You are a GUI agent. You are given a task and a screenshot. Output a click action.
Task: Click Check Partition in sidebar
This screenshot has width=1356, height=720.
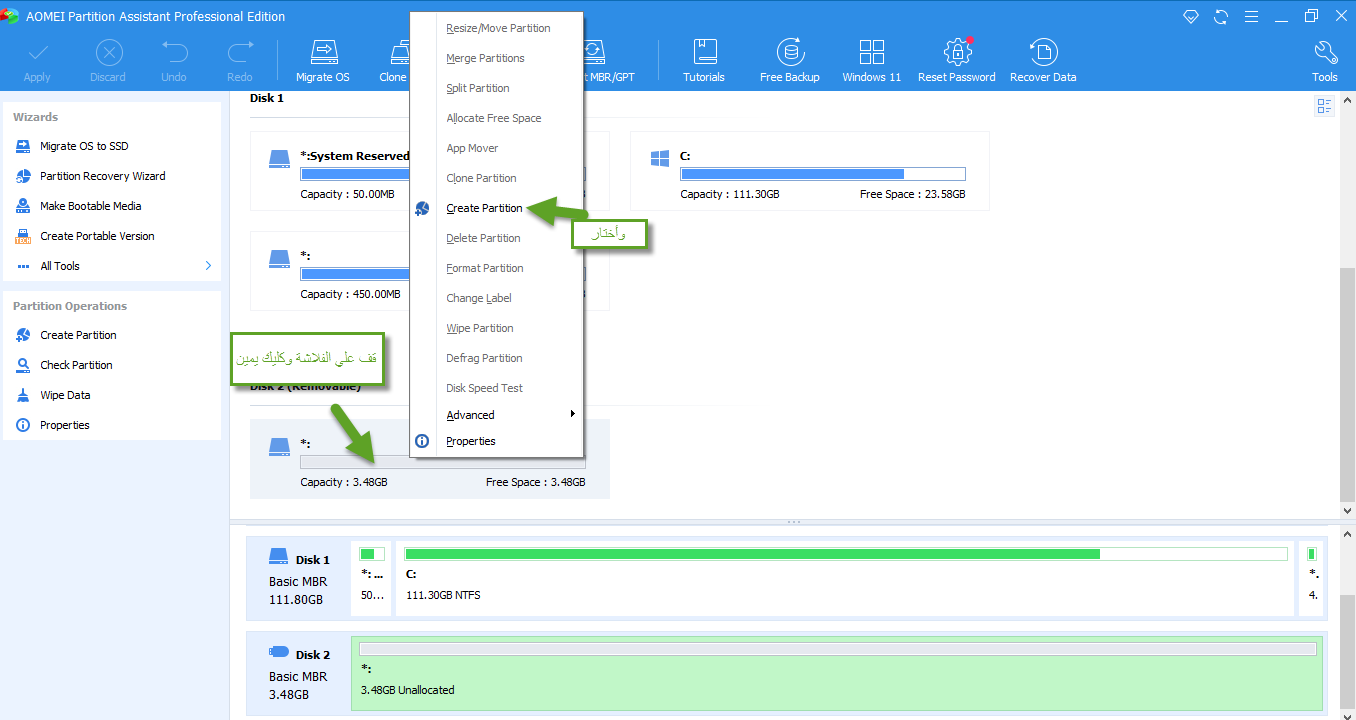pyautogui.click(x=76, y=365)
